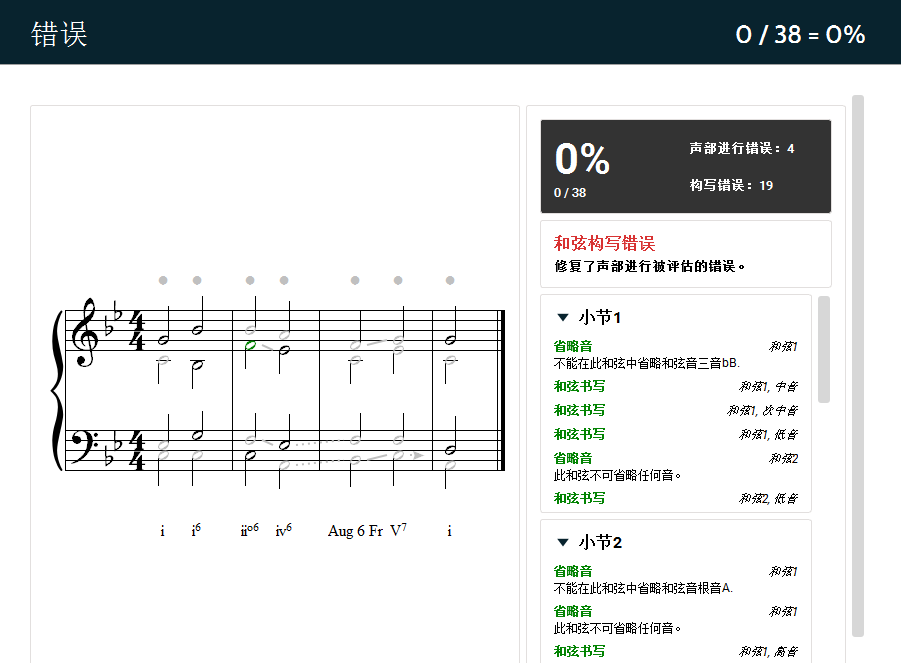This screenshot has width=901, height=663.
Task: Select the dot above the final i chord
Action: tap(450, 280)
